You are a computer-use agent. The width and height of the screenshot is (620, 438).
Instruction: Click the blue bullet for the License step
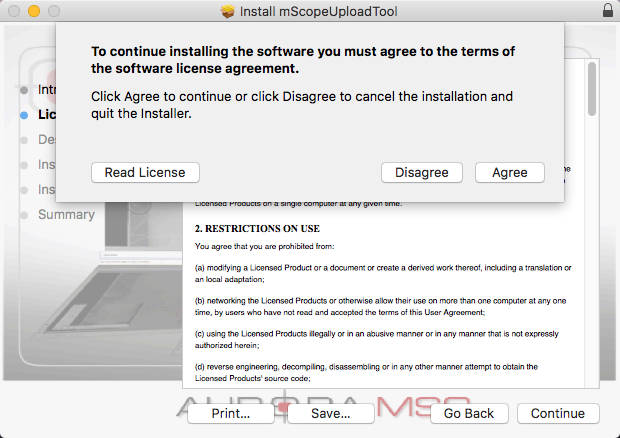click(24, 115)
